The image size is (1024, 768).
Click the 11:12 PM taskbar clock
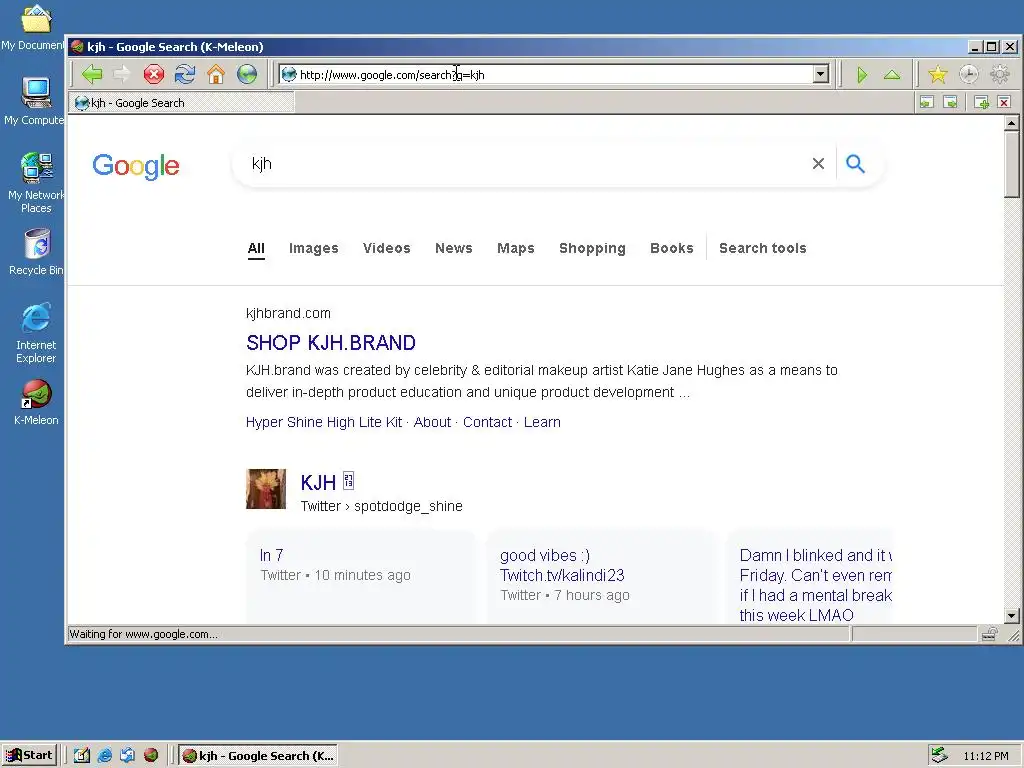[985, 756]
